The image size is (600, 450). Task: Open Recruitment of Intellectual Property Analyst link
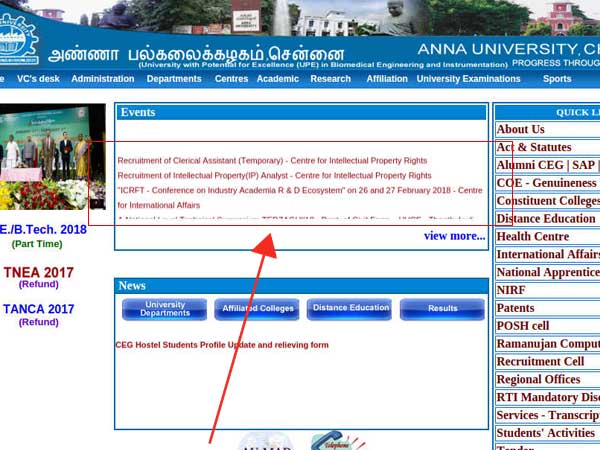click(274, 176)
